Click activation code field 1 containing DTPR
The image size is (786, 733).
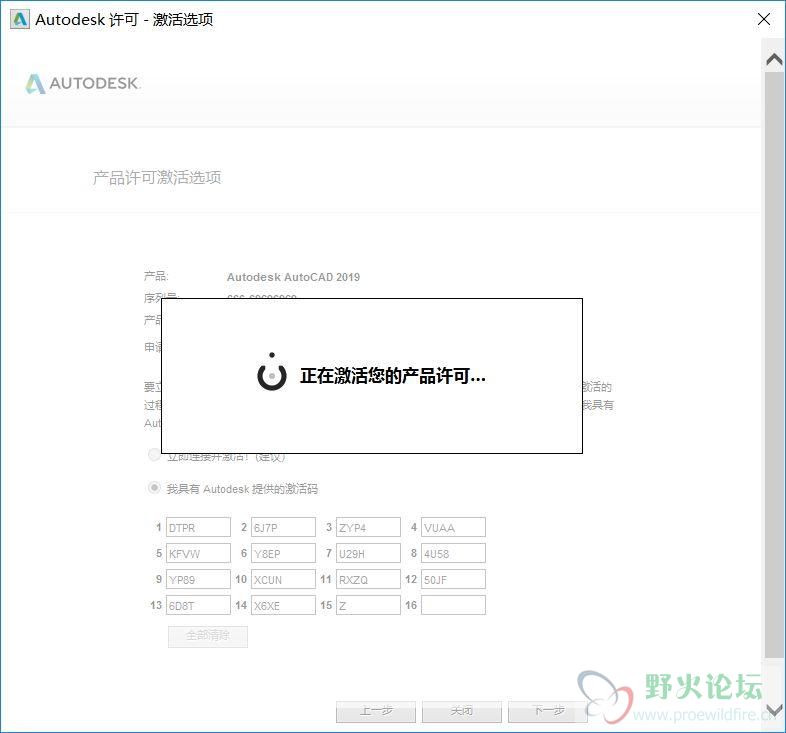[199, 527]
